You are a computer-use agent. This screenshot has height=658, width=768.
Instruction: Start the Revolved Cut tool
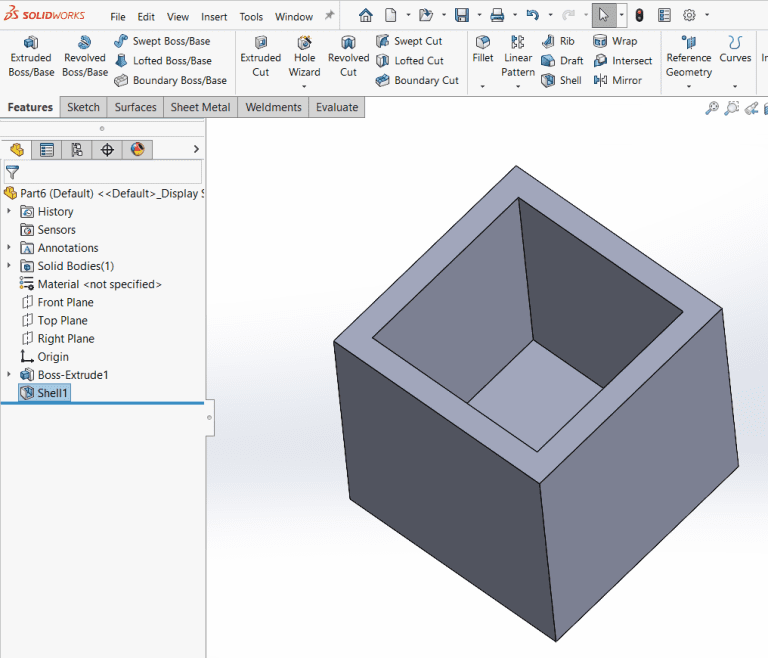click(x=348, y=57)
